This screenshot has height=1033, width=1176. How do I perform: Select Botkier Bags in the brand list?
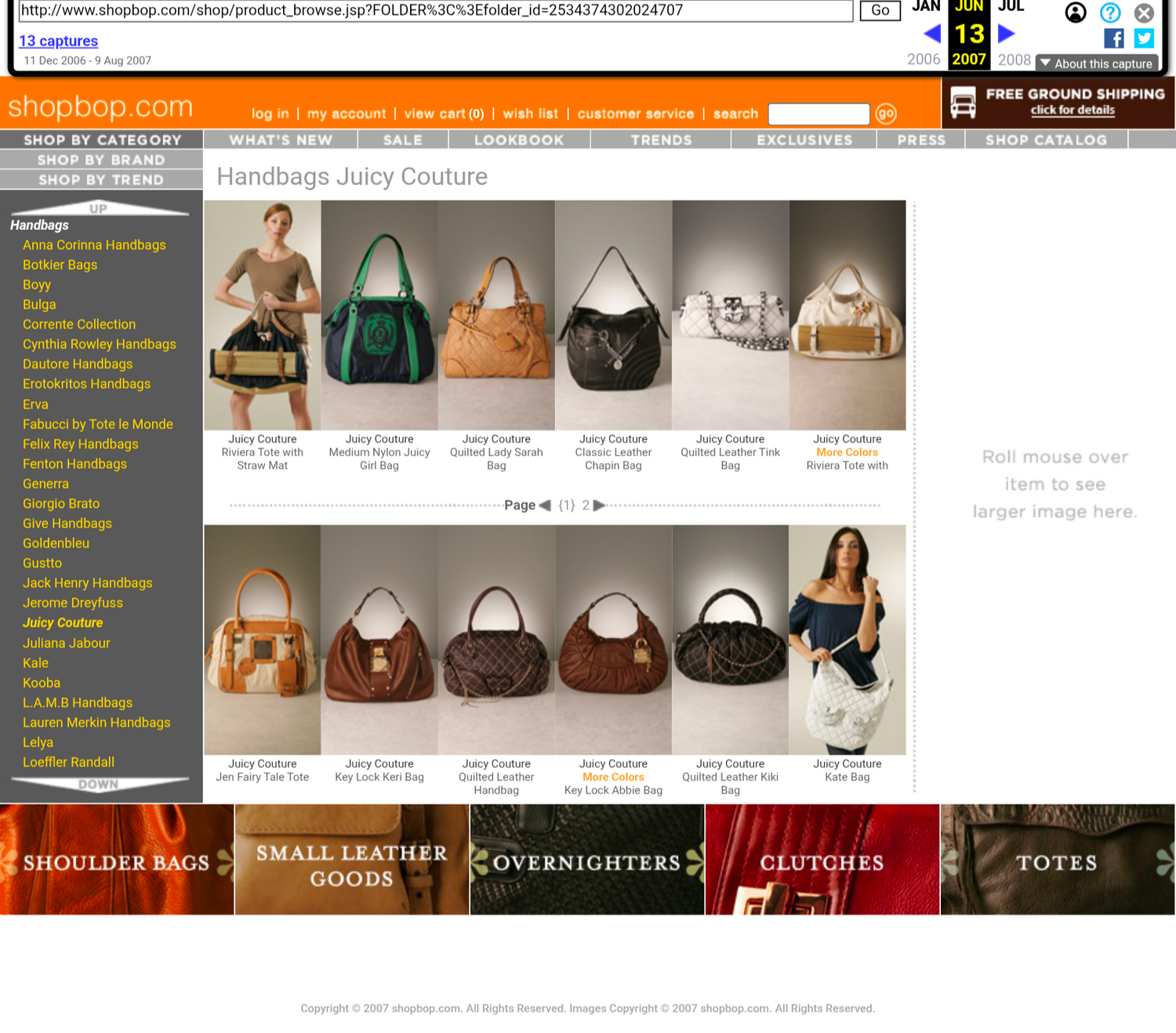point(60,265)
